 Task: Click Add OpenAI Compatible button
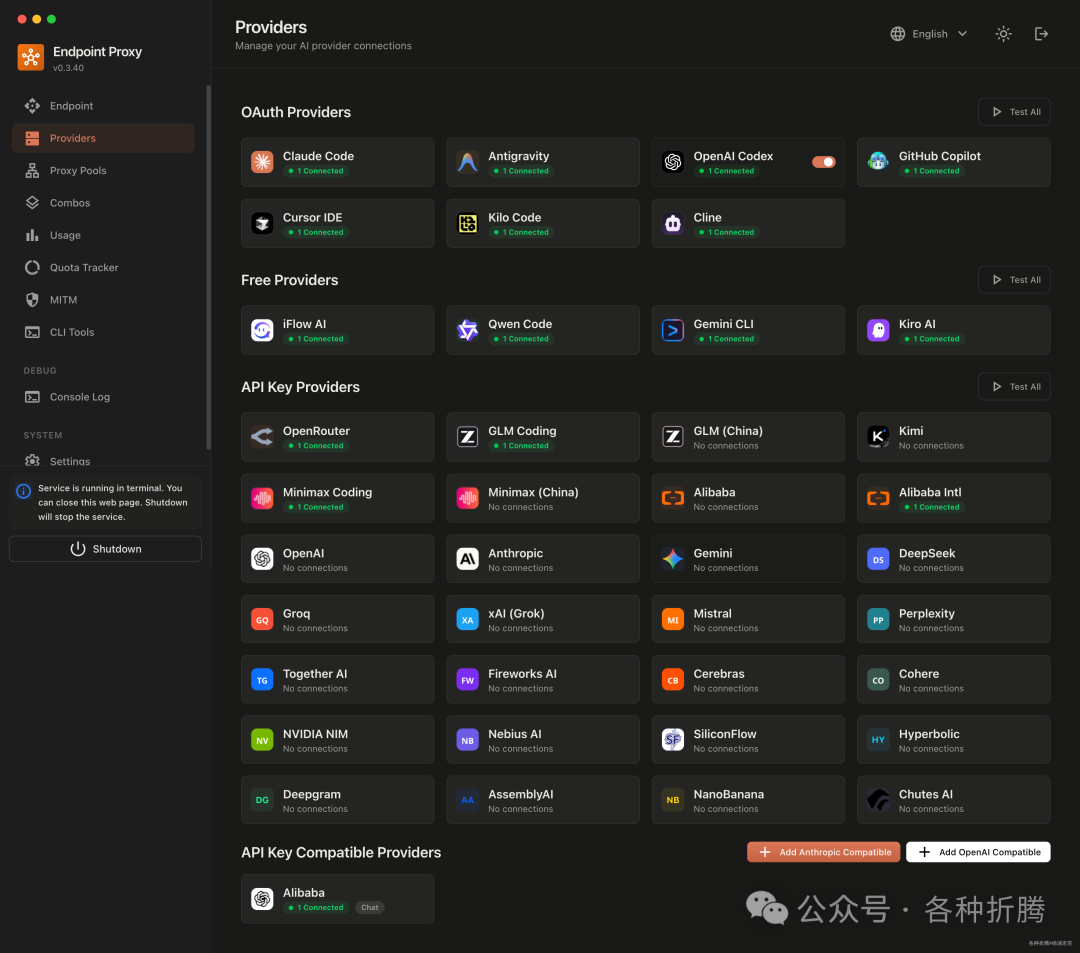tap(978, 852)
